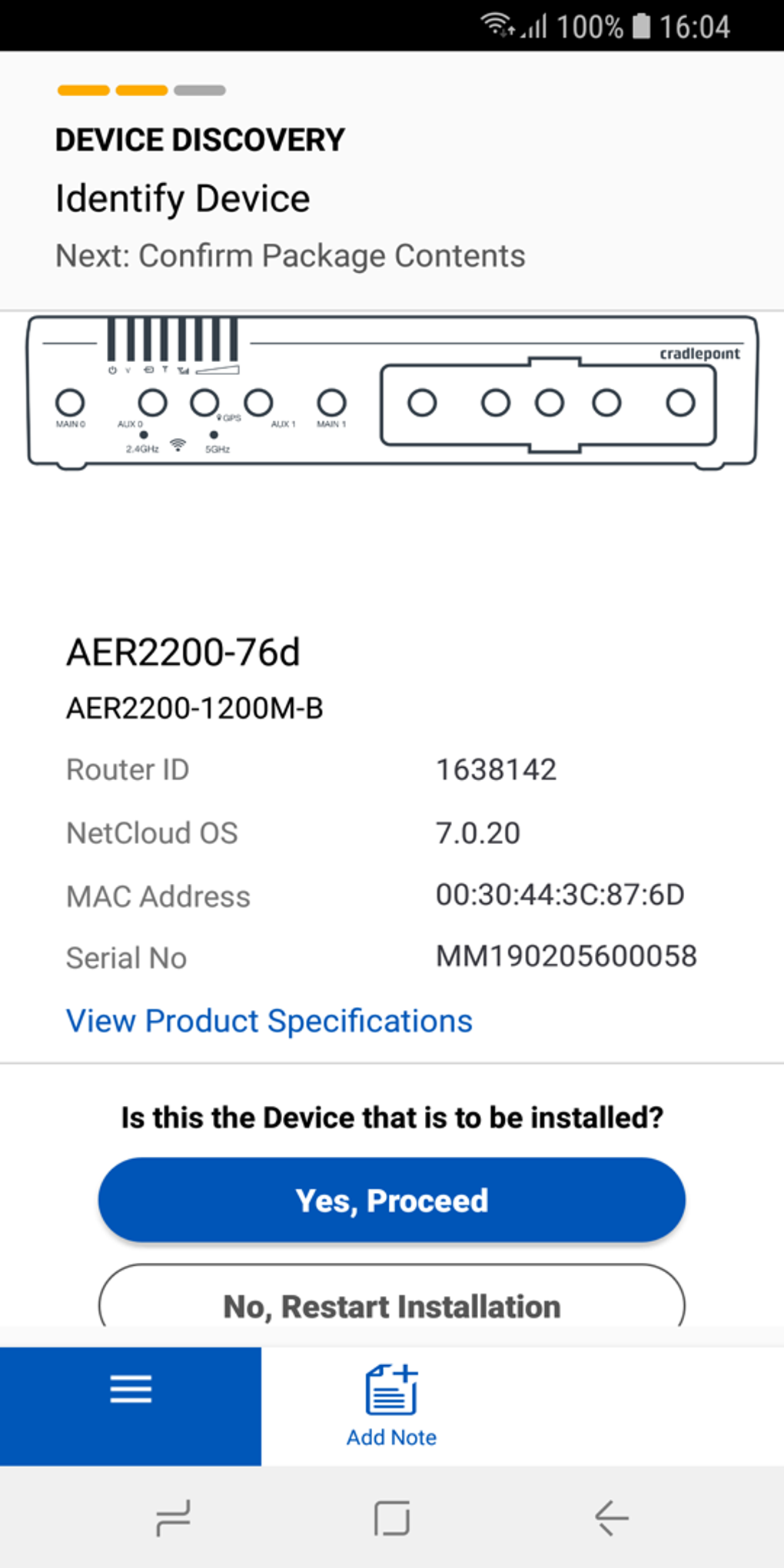Tap the Wi-Fi status icon
The width and height of the screenshot is (784, 1568).
point(497,25)
